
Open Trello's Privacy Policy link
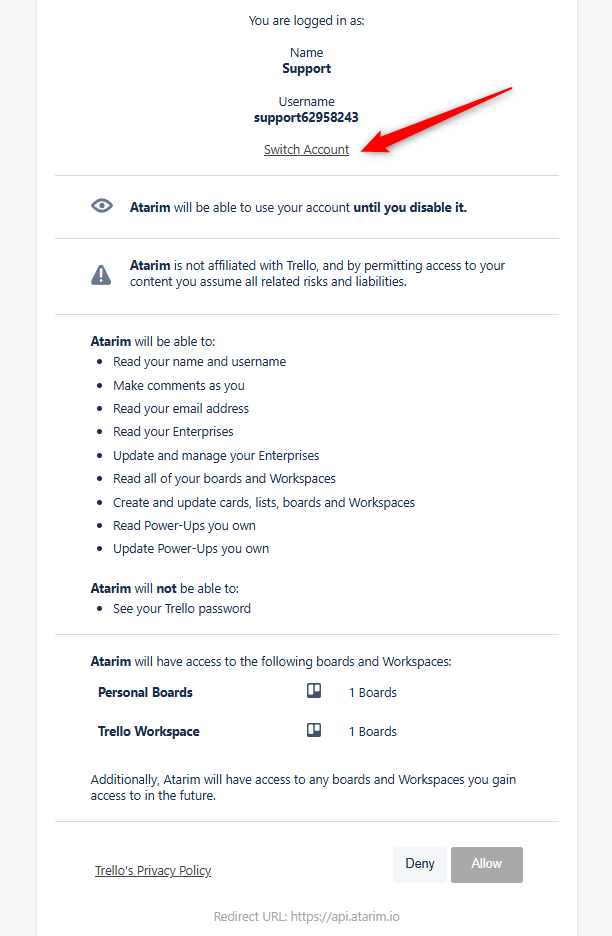153,870
